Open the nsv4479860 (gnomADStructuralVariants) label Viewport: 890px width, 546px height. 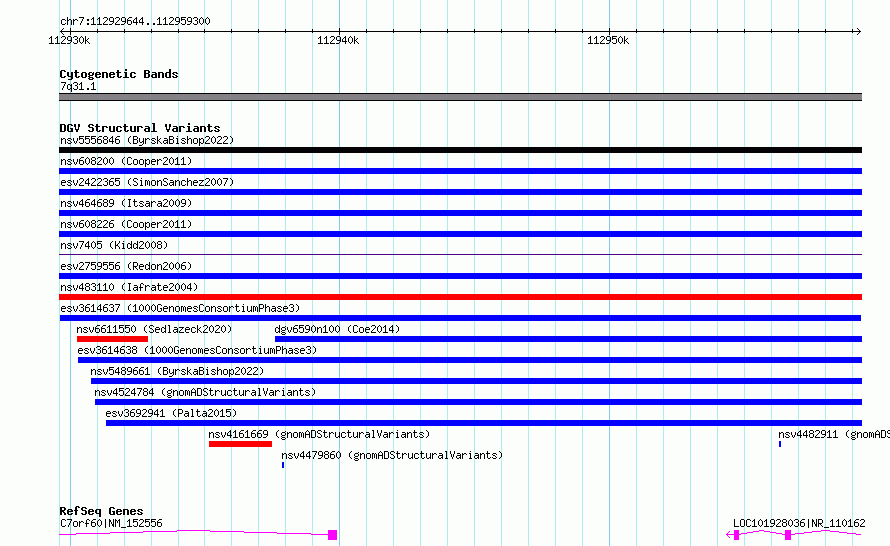click(392, 455)
